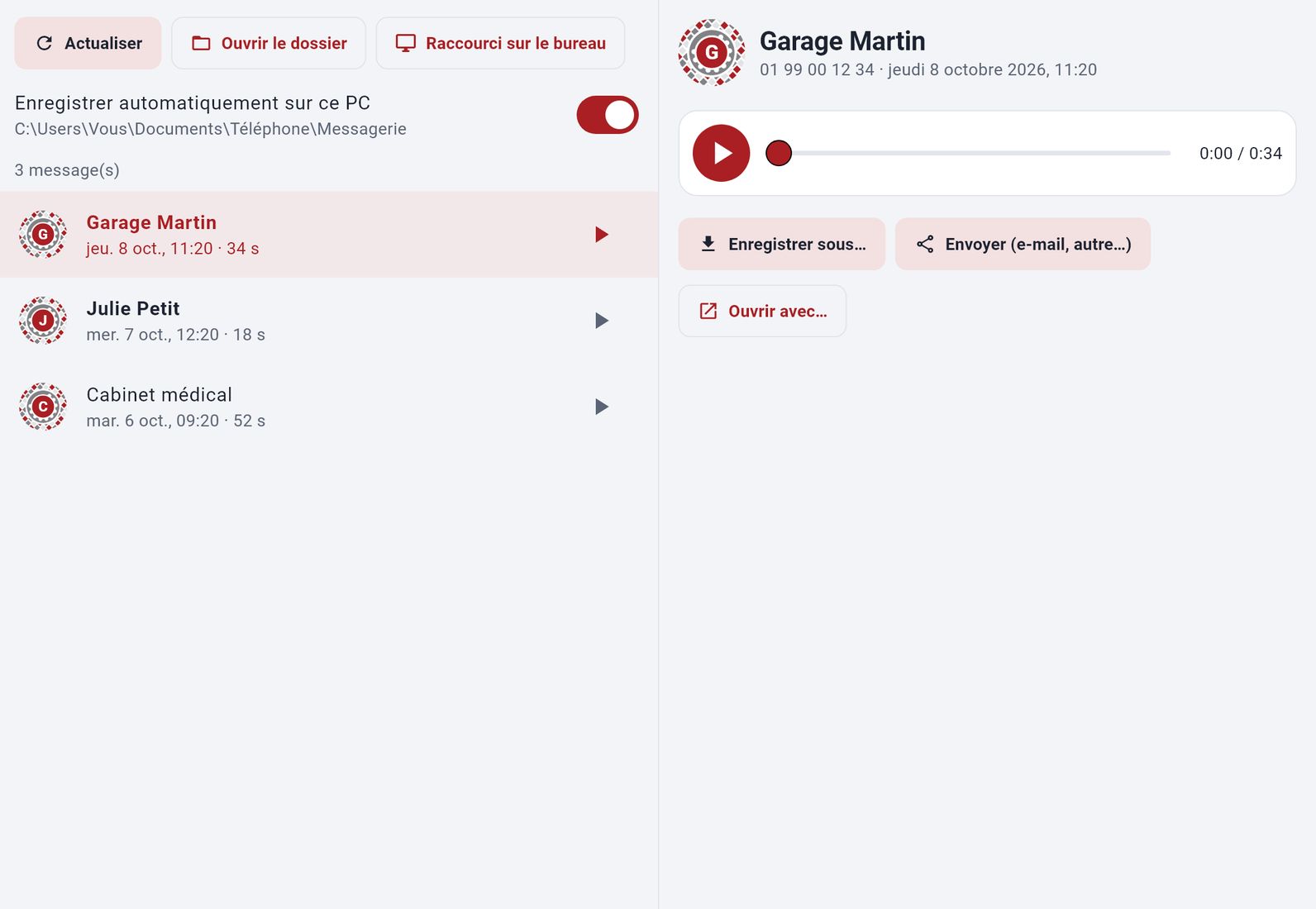The image size is (1316, 909).
Task: Click Enregistrer automatiquement sur ce PC label
Action: click(193, 103)
